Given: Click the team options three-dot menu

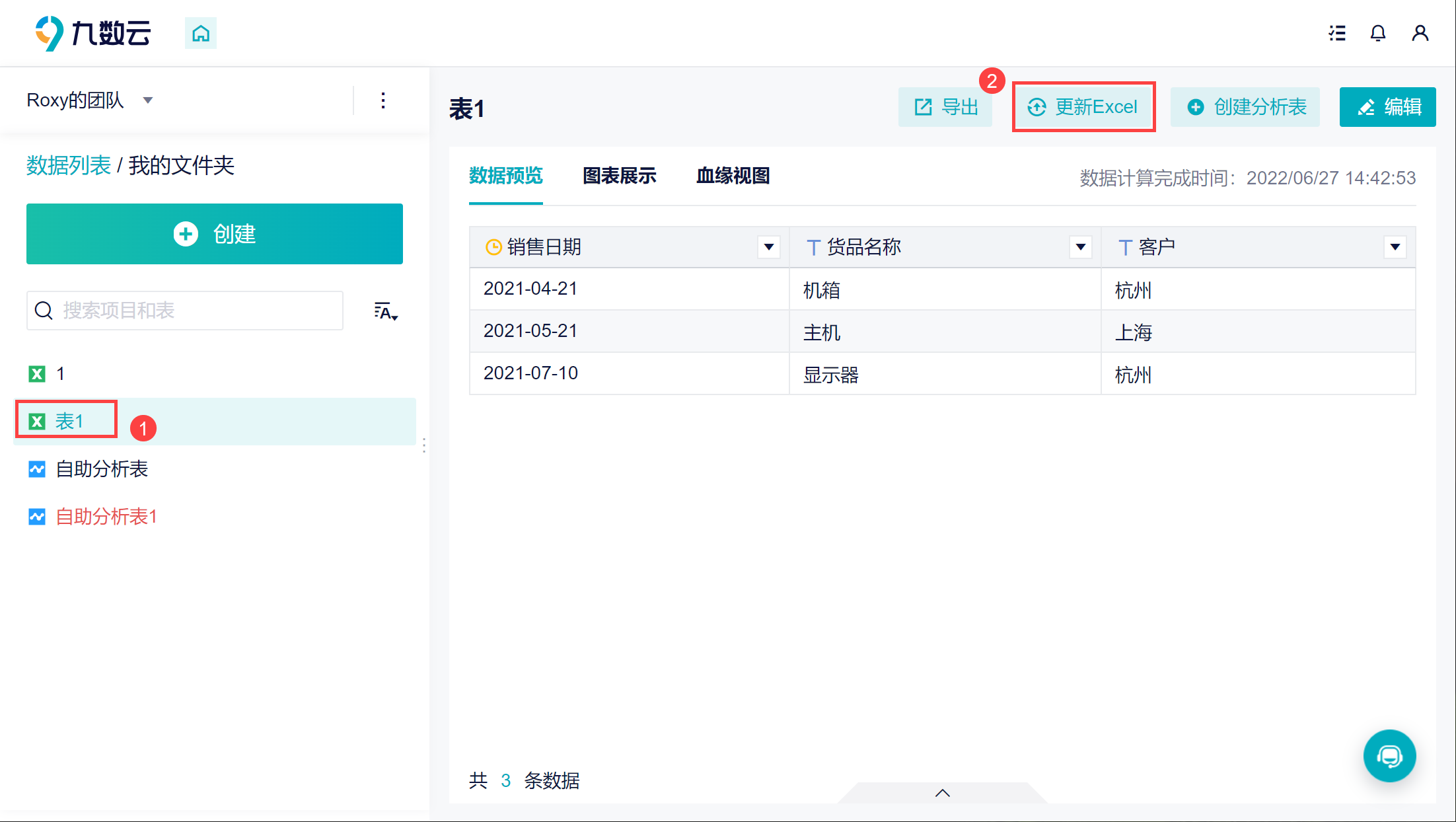Looking at the screenshot, I should [x=383, y=100].
